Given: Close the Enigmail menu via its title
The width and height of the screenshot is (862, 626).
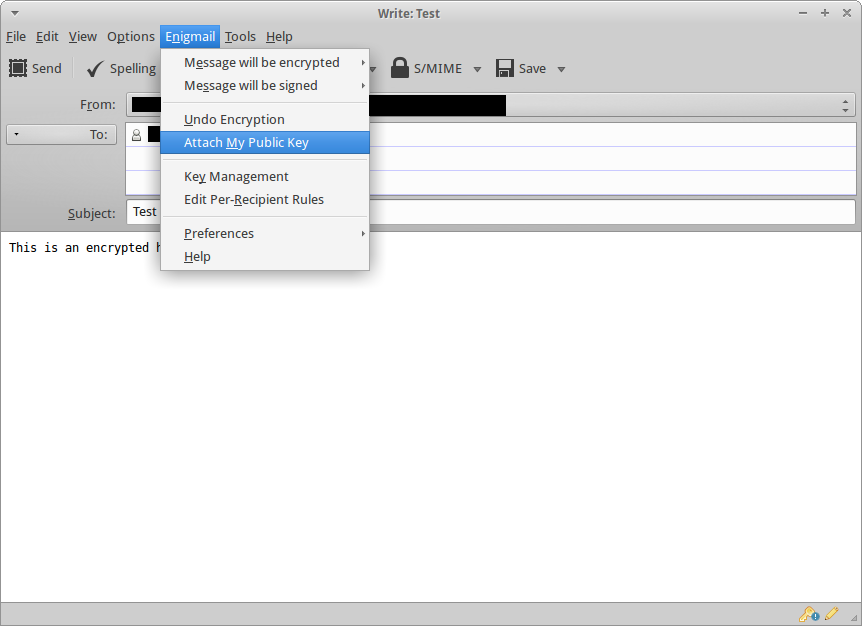Looking at the screenshot, I should point(190,37).
